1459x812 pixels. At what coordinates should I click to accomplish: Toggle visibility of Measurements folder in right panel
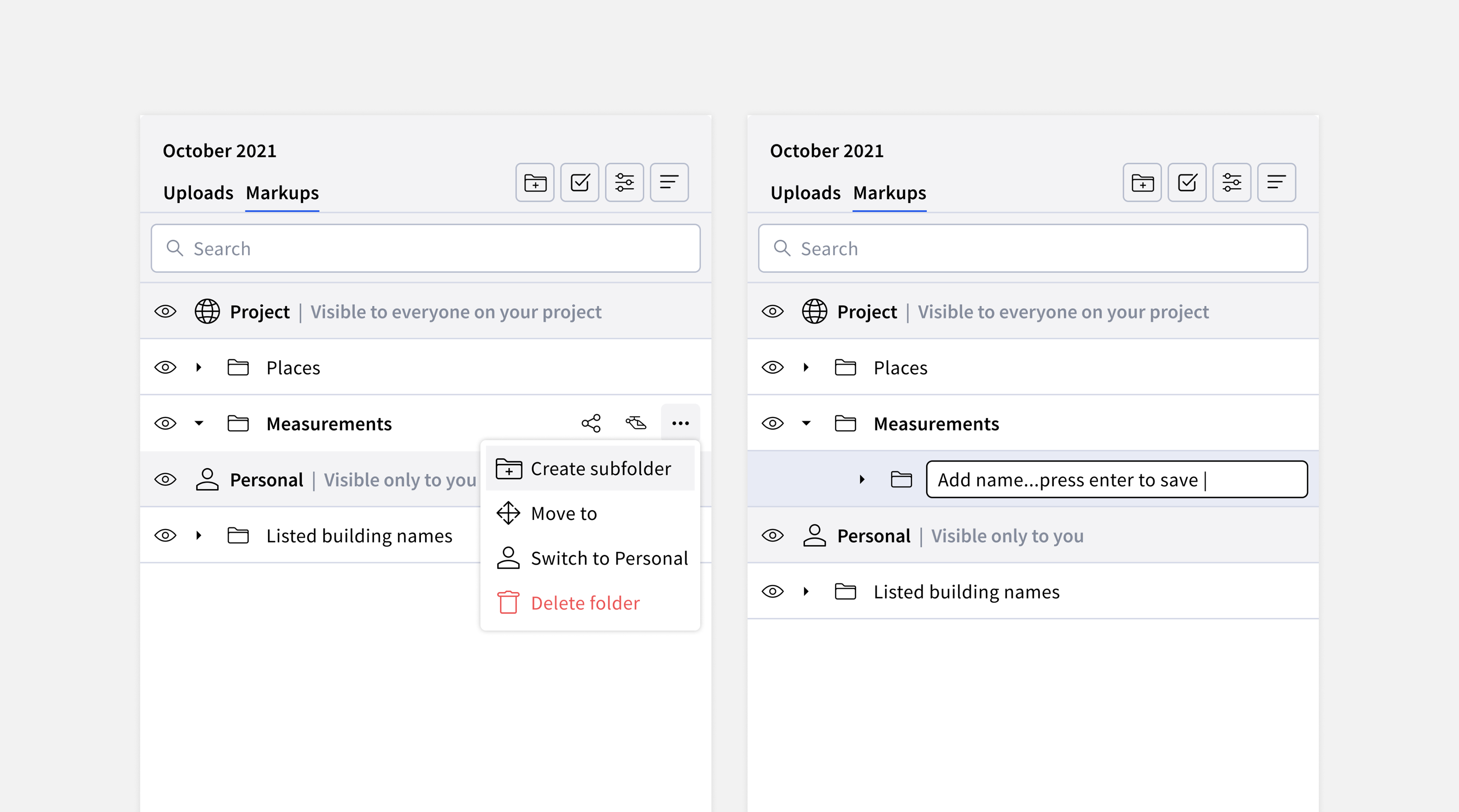coord(772,424)
